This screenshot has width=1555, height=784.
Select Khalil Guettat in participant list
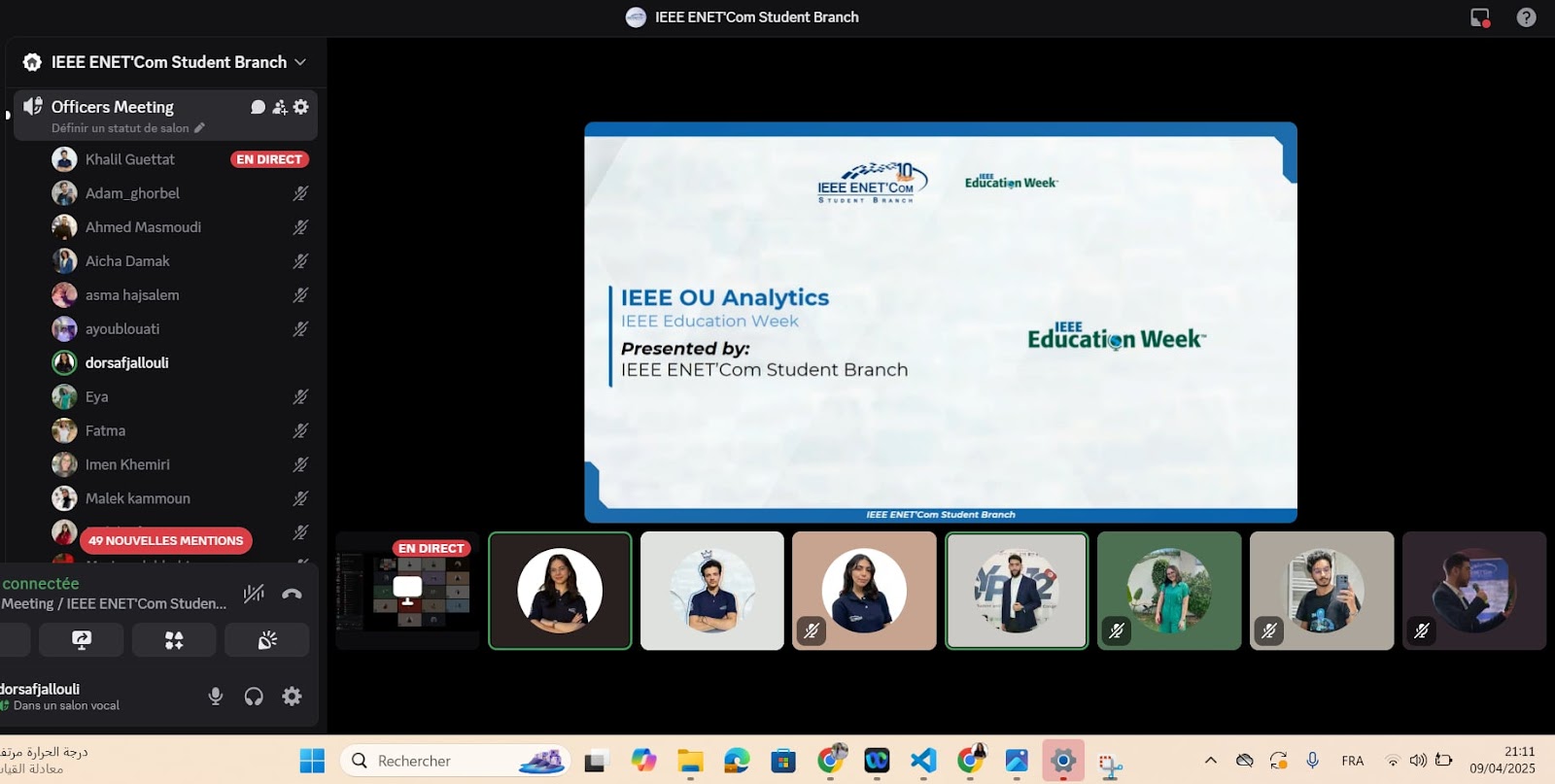pyautogui.click(x=130, y=159)
